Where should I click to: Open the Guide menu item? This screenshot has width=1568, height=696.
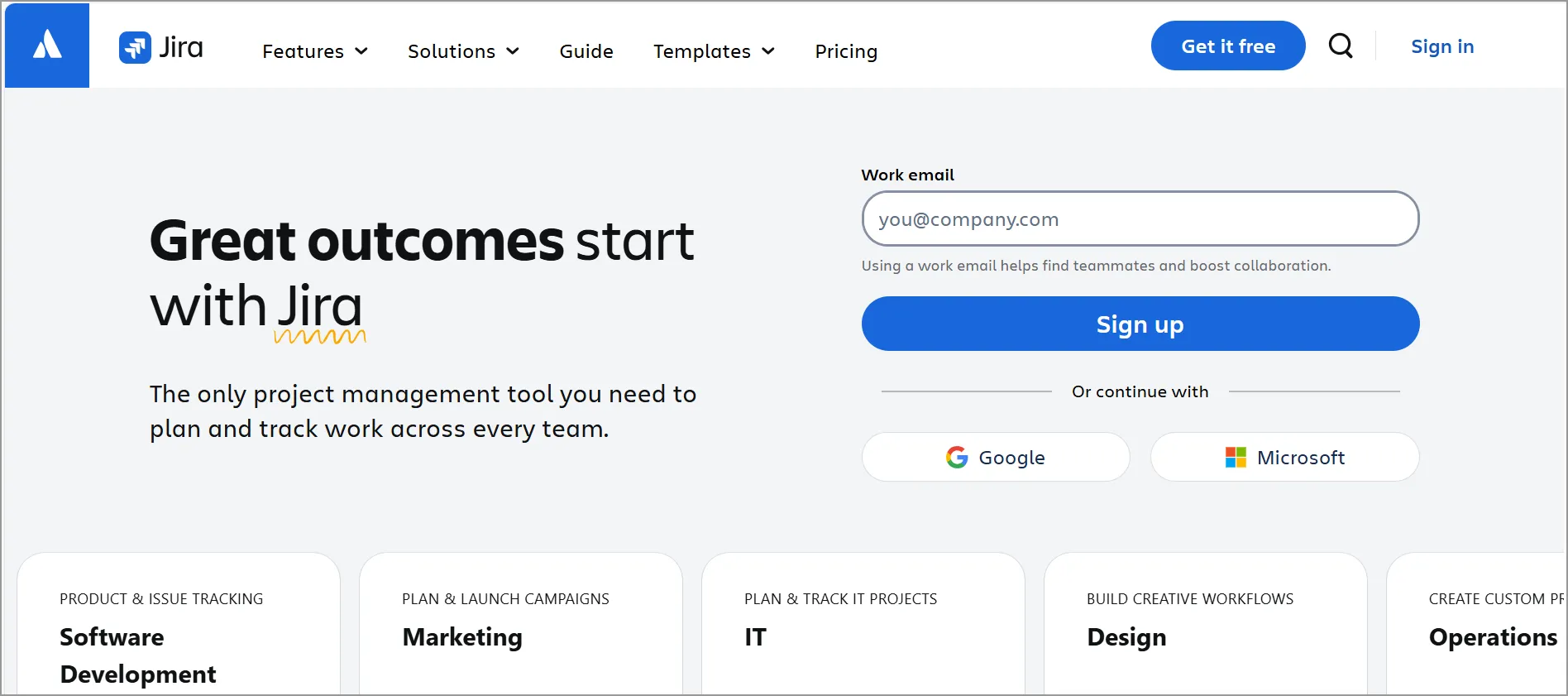point(586,51)
